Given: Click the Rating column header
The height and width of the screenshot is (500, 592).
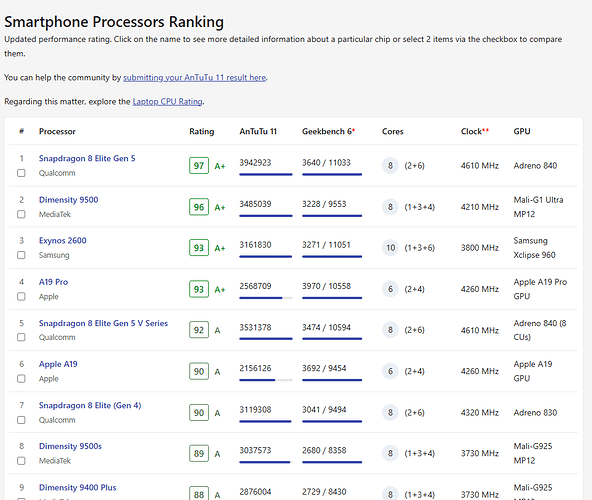Looking at the screenshot, I should tap(202, 131).
